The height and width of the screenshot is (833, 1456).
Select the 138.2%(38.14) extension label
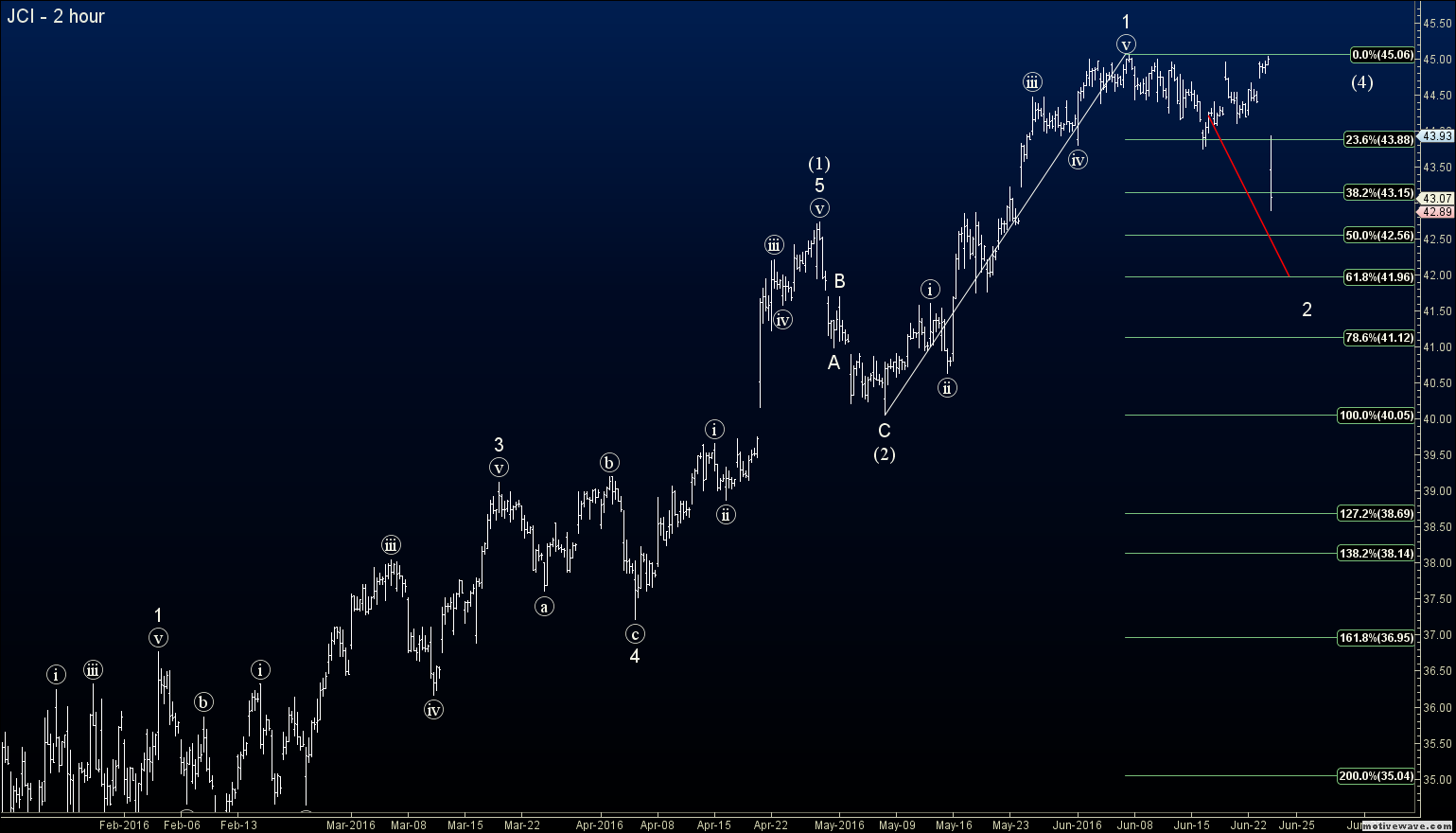click(x=1377, y=554)
